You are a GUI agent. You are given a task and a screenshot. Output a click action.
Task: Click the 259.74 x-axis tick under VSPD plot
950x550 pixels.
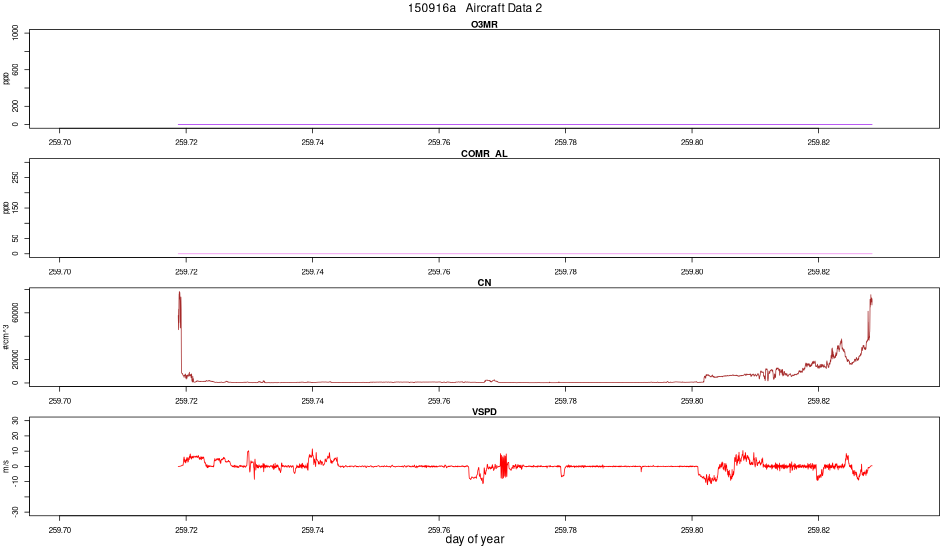[x=313, y=530]
